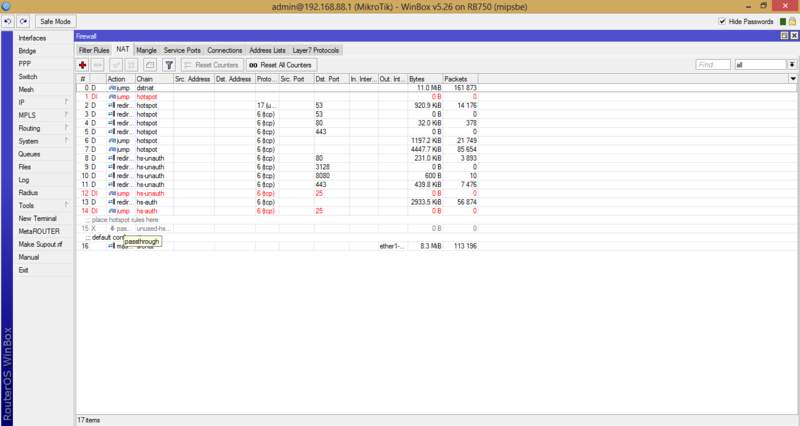Select disabled rule 15 passthrough row
This screenshot has width=800, height=426.
click(x=277, y=229)
